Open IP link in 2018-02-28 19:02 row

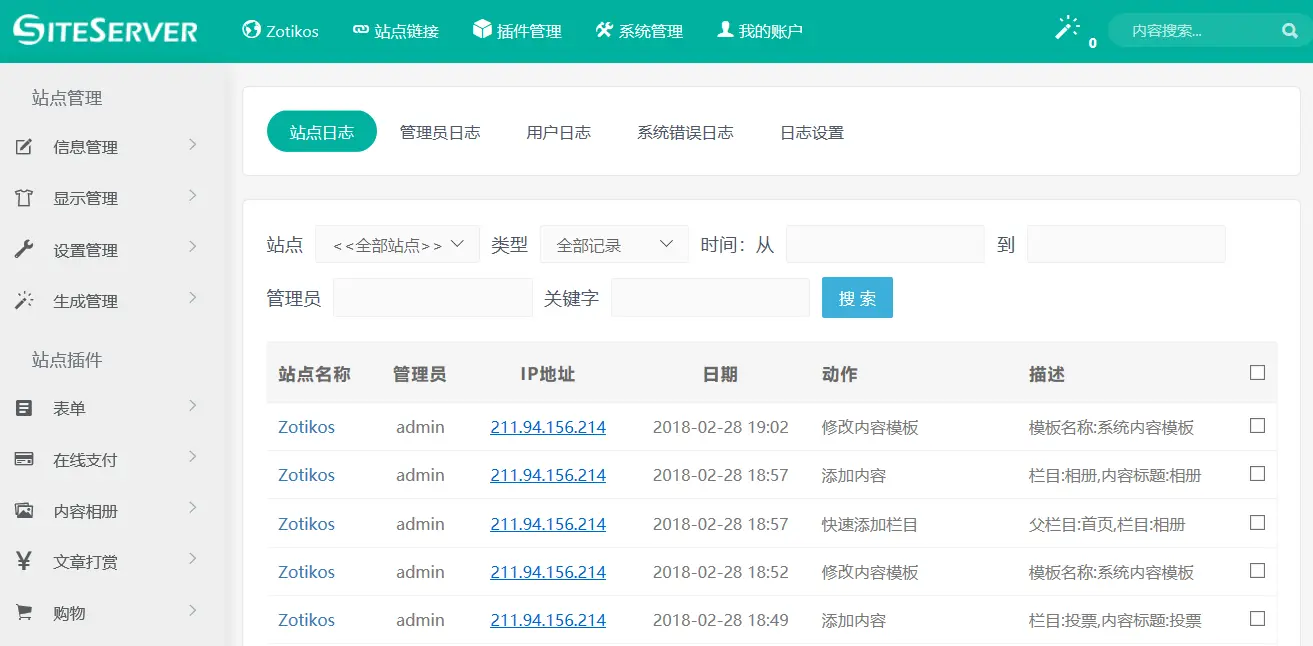point(548,427)
